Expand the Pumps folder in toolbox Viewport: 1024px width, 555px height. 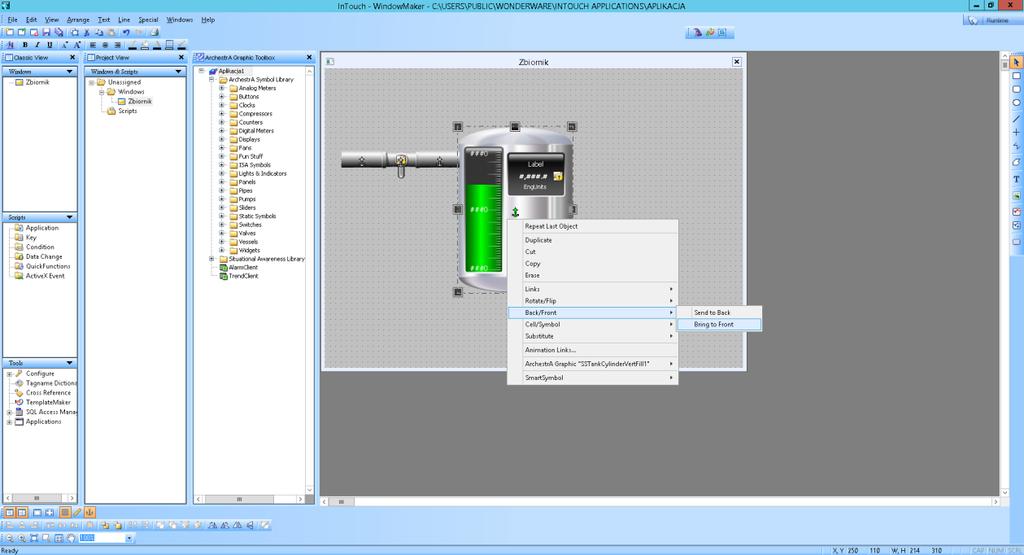pyautogui.click(x=221, y=199)
